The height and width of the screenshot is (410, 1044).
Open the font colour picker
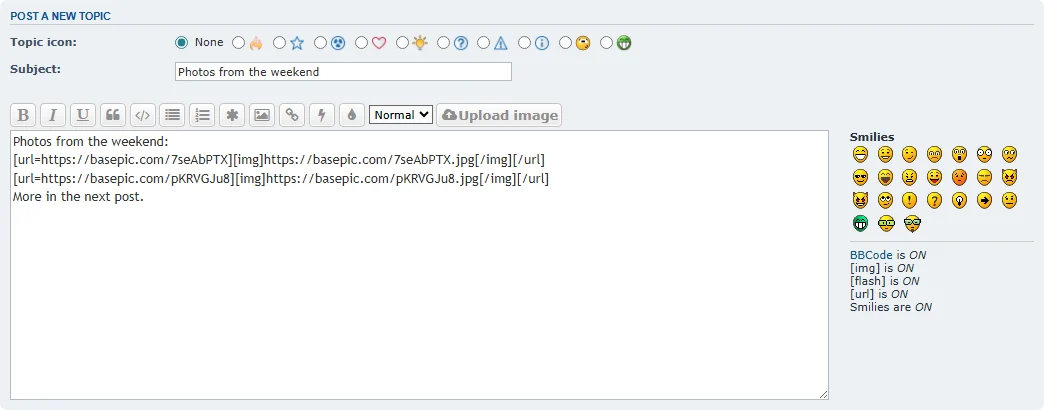click(352, 115)
